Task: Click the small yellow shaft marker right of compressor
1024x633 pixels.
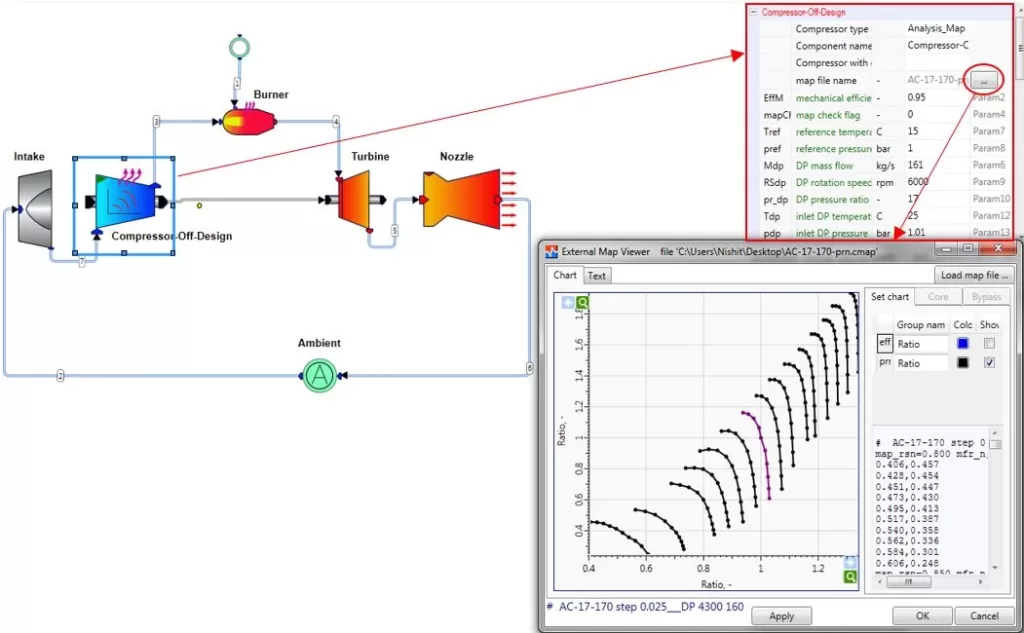Action: (199, 205)
